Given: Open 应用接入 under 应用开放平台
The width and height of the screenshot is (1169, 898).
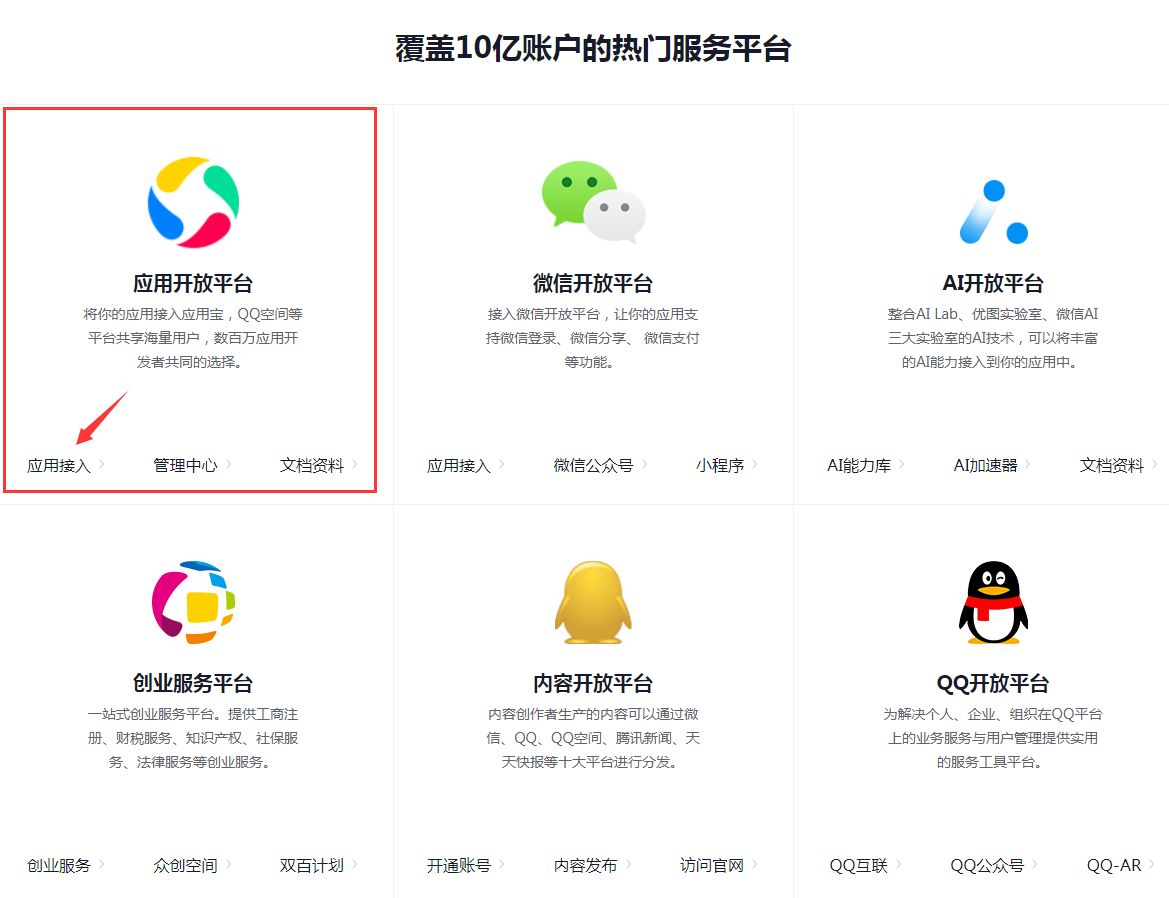Looking at the screenshot, I should (59, 466).
